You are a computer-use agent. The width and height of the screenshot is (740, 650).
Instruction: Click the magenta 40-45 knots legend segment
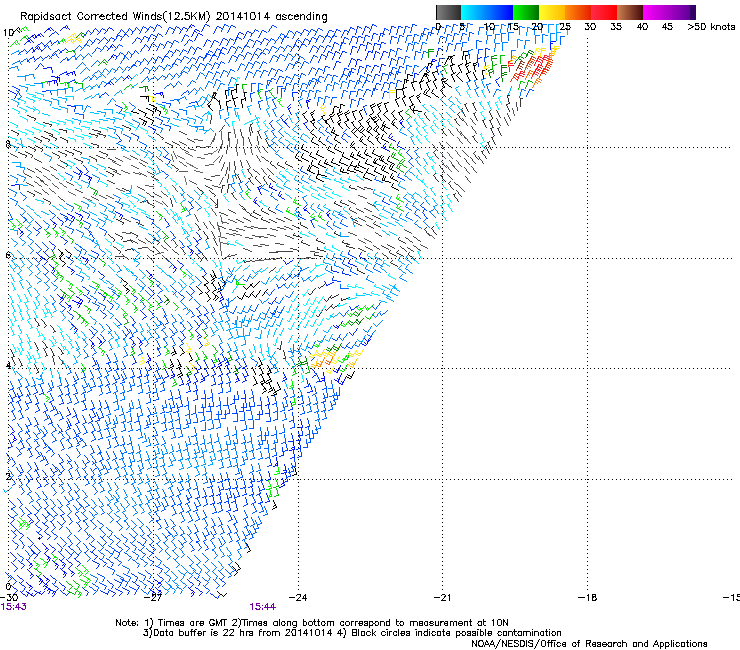(x=656, y=12)
